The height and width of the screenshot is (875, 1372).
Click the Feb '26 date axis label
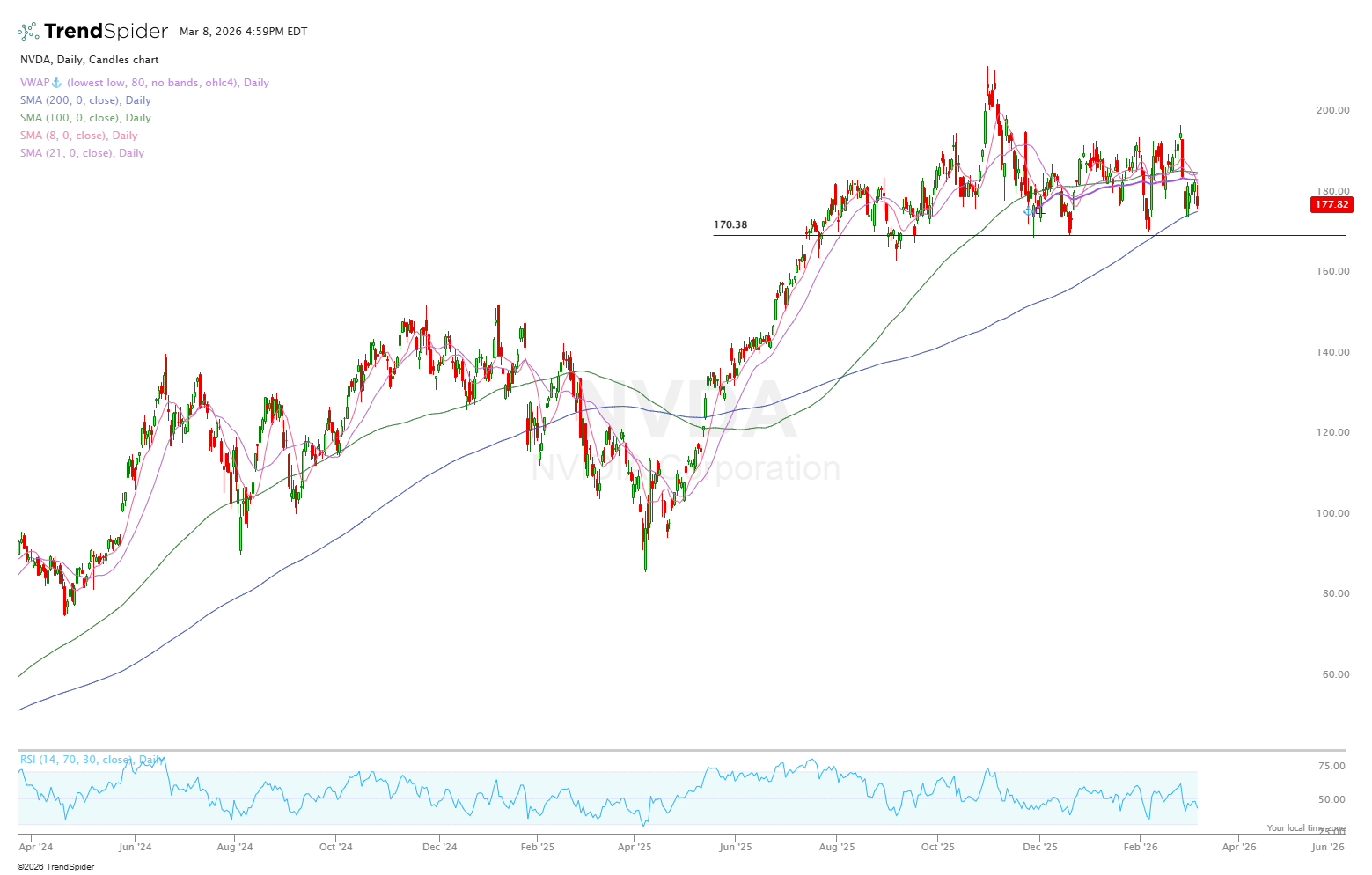click(x=1141, y=847)
